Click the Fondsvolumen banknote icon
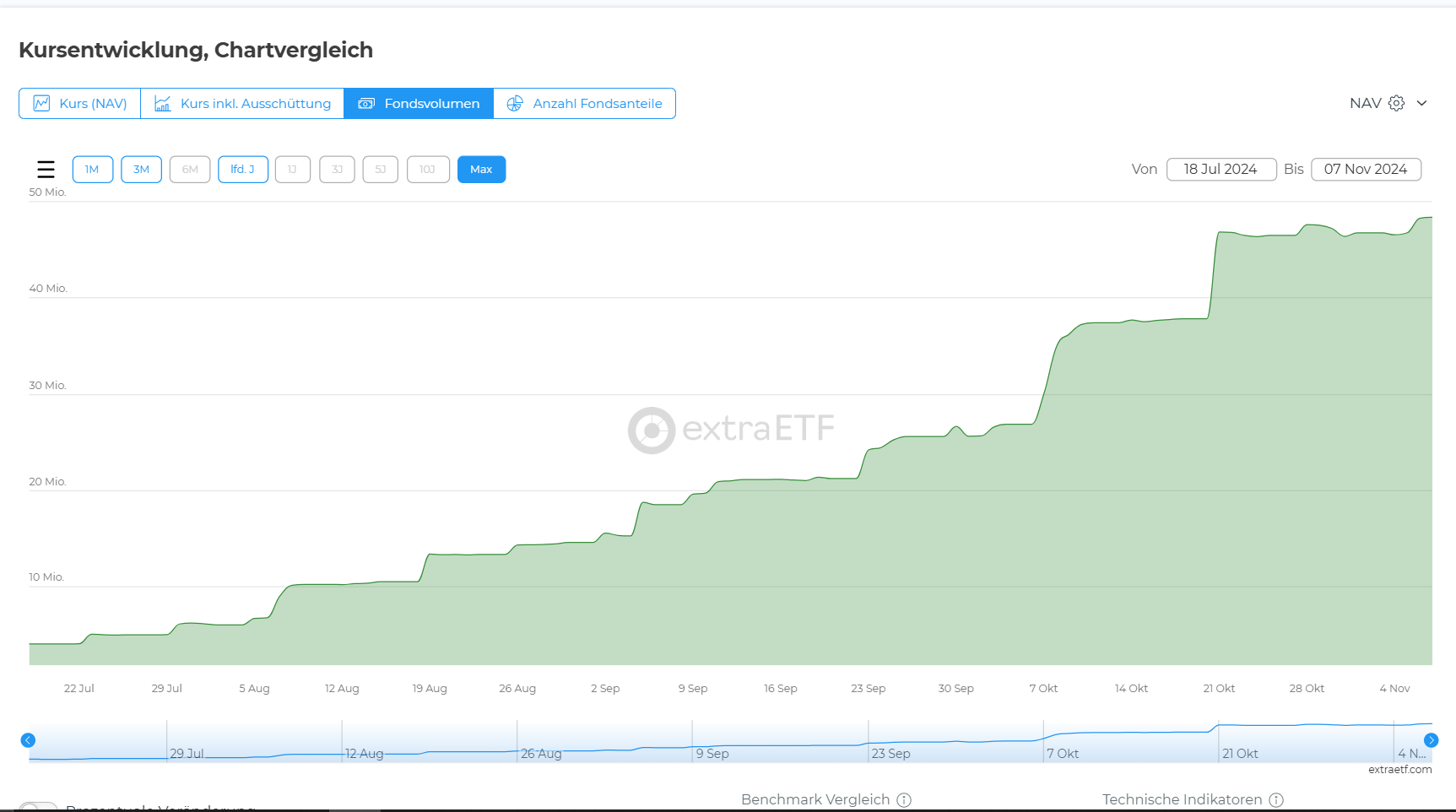Screen dimensions: 1456x812 tap(366, 104)
